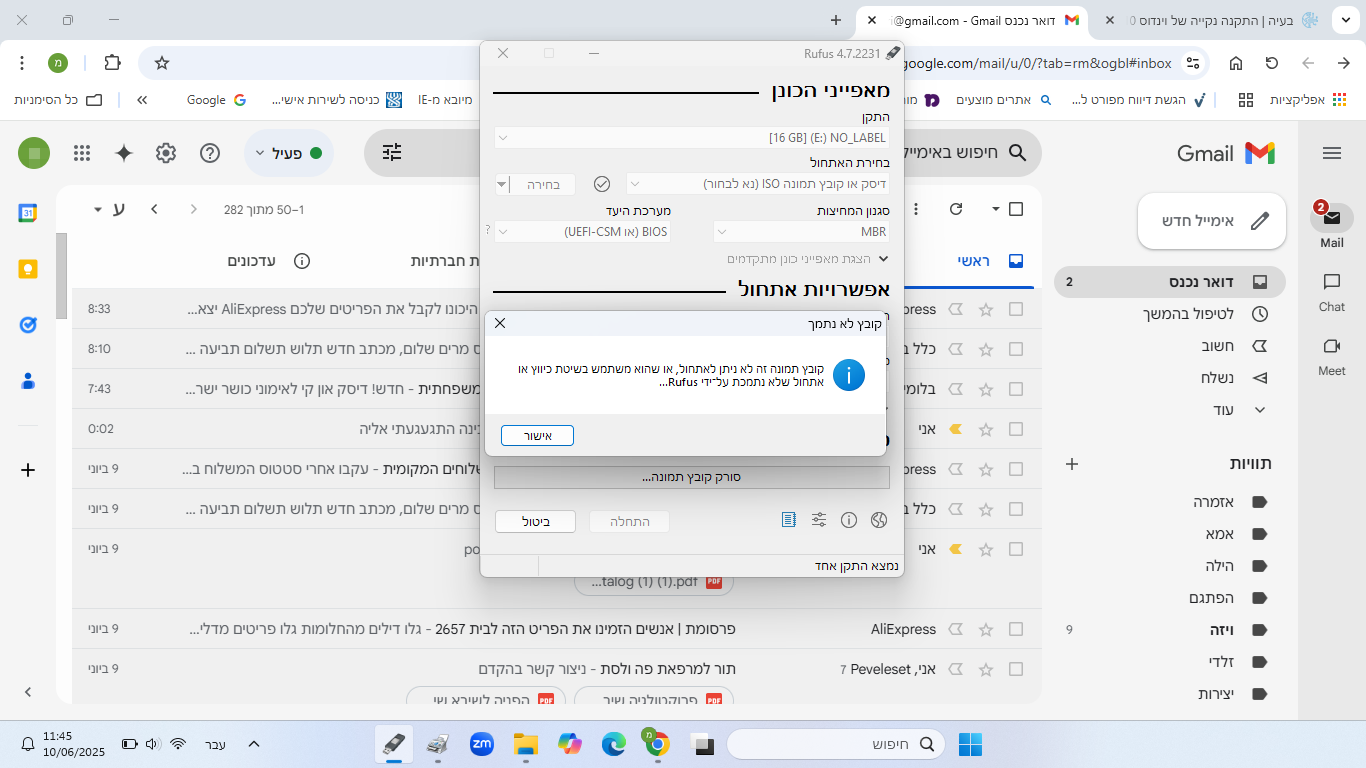Click ביטול button in Rufus
The height and width of the screenshot is (768, 1366).
click(x=536, y=521)
